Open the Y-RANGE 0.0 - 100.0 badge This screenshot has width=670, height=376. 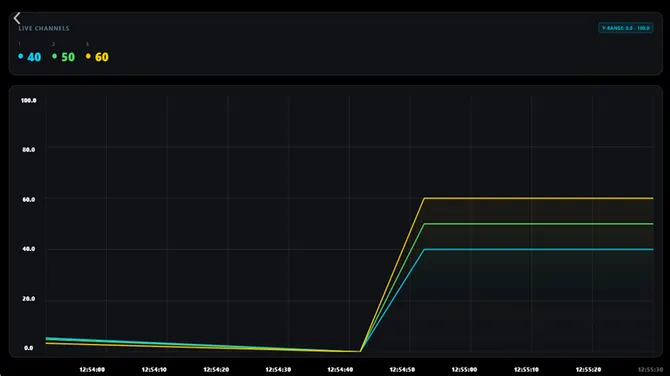pyautogui.click(x=626, y=28)
